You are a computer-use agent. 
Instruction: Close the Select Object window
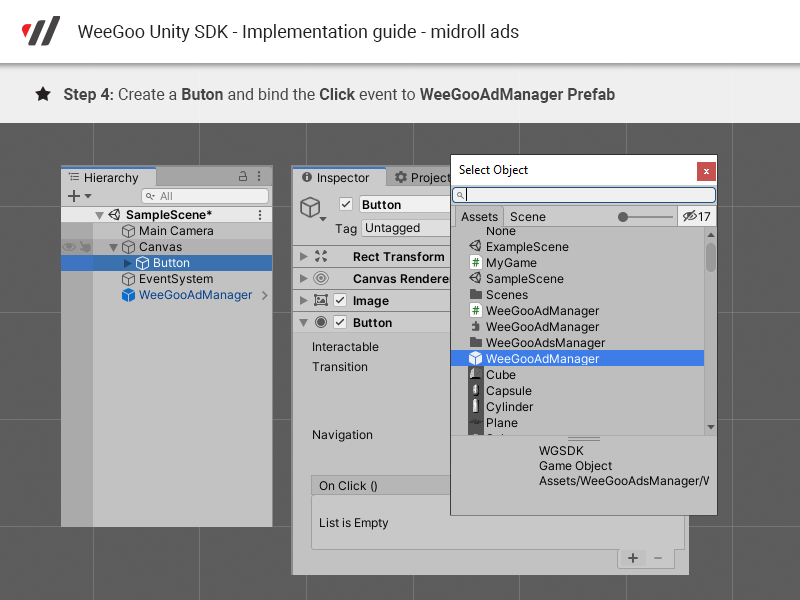click(x=706, y=171)
